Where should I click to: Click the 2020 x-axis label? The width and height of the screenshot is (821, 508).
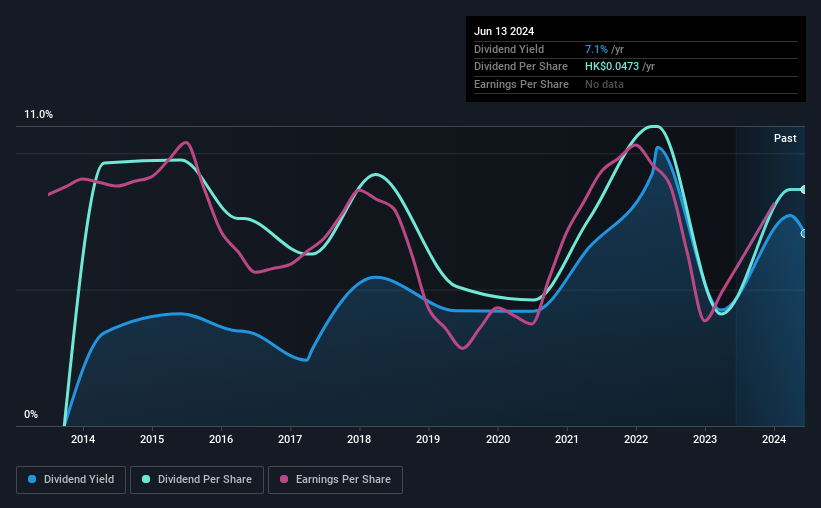(x=498, y=439)
